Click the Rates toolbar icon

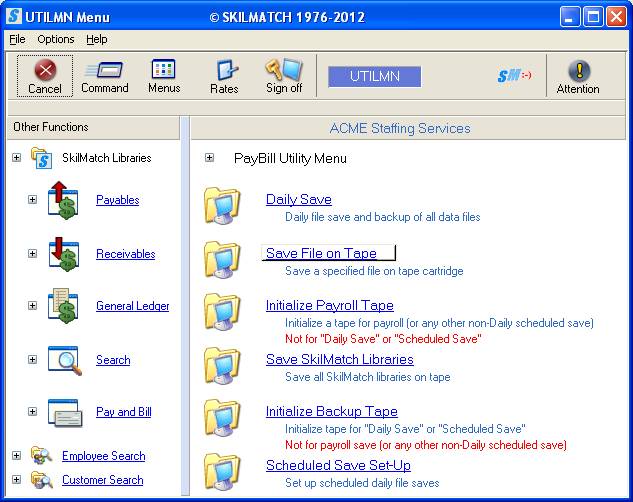227,70
